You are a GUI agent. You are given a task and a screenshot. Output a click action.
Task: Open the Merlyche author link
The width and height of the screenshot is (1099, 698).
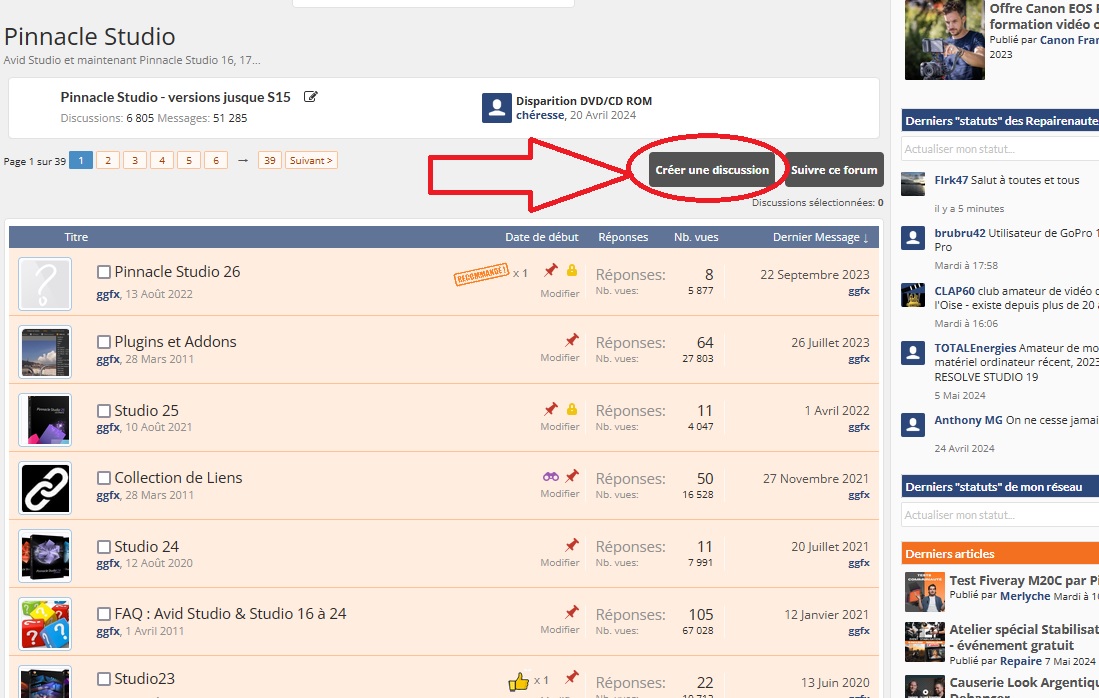[x=1025, y=596]
